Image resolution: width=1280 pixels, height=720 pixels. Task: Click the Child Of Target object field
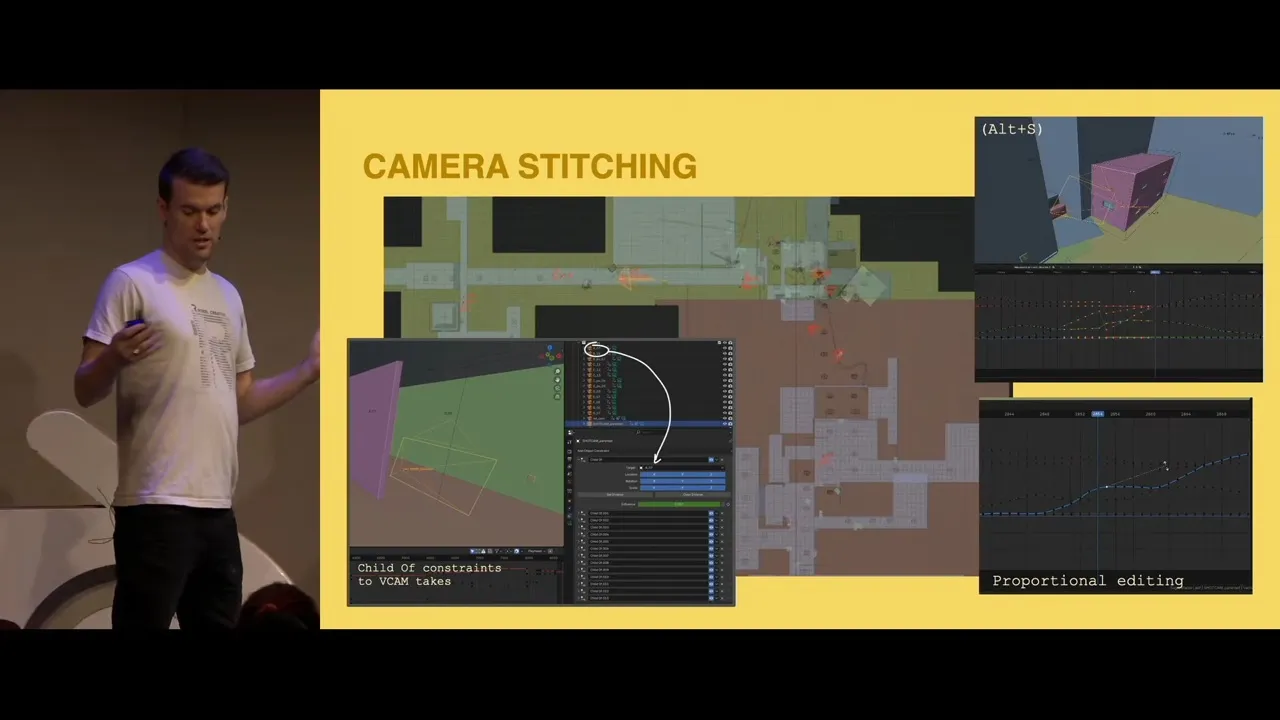pyautogui.click(x=682, y=468)
